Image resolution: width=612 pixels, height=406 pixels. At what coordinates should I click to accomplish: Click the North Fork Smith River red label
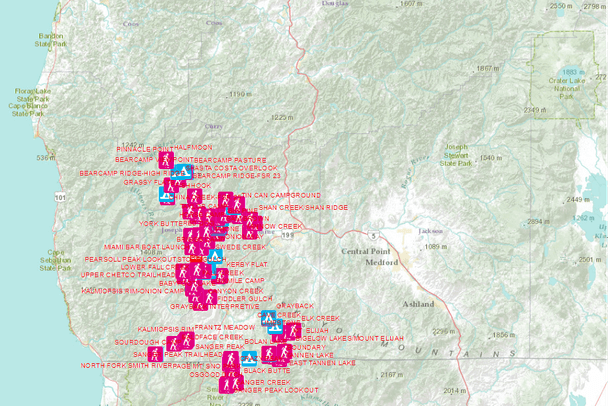click(x=125, y=366)
